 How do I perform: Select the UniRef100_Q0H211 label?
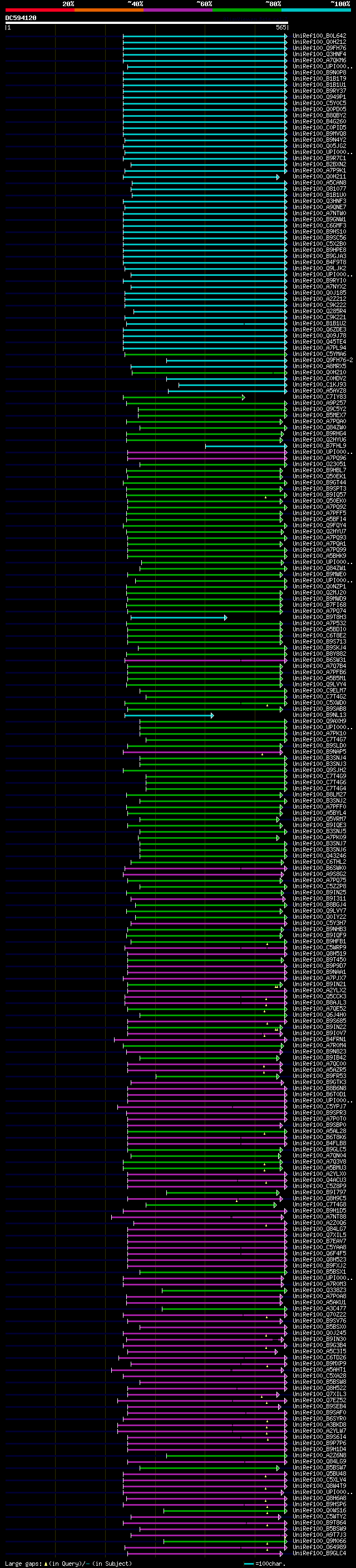(x=319, y=176)
